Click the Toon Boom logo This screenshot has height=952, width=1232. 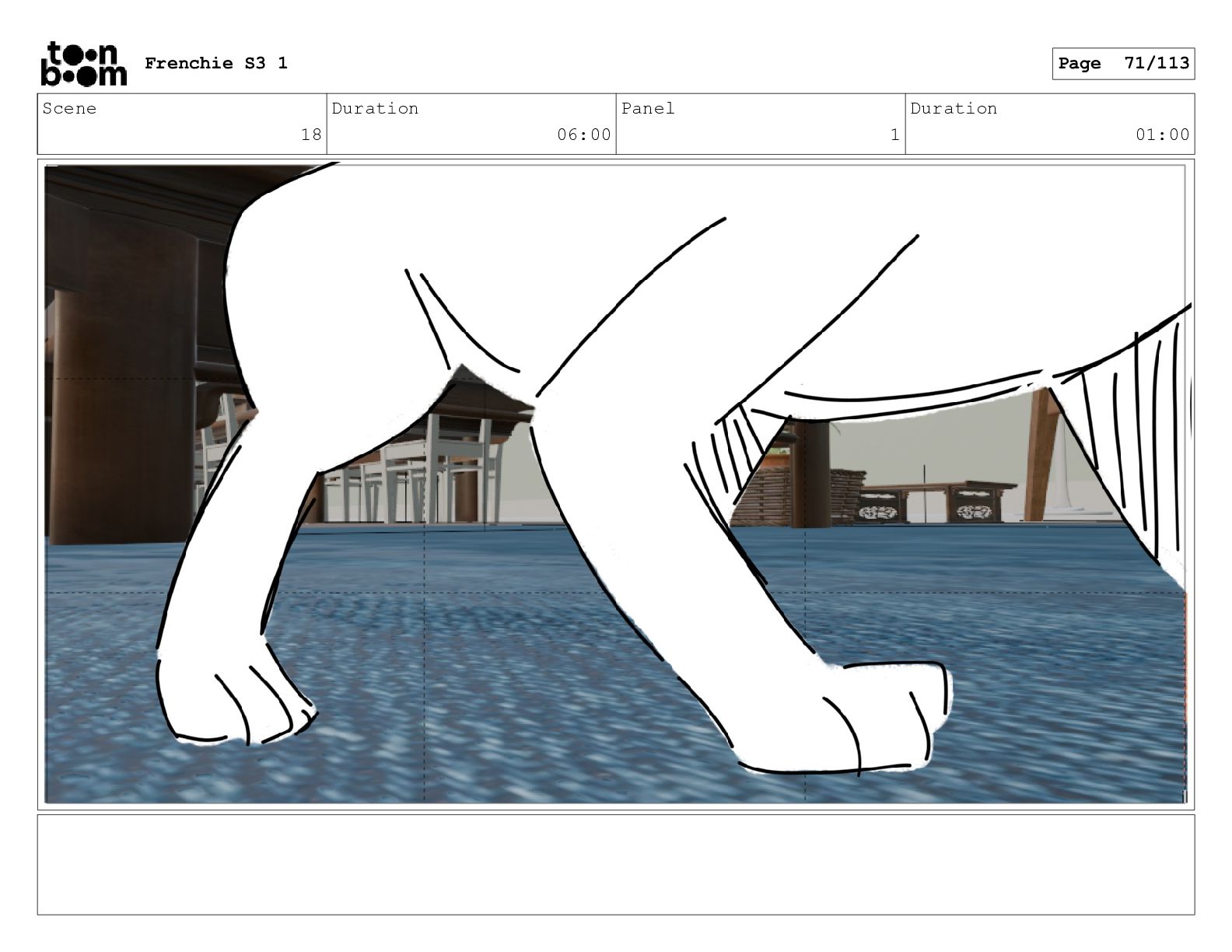coord(83,63)
